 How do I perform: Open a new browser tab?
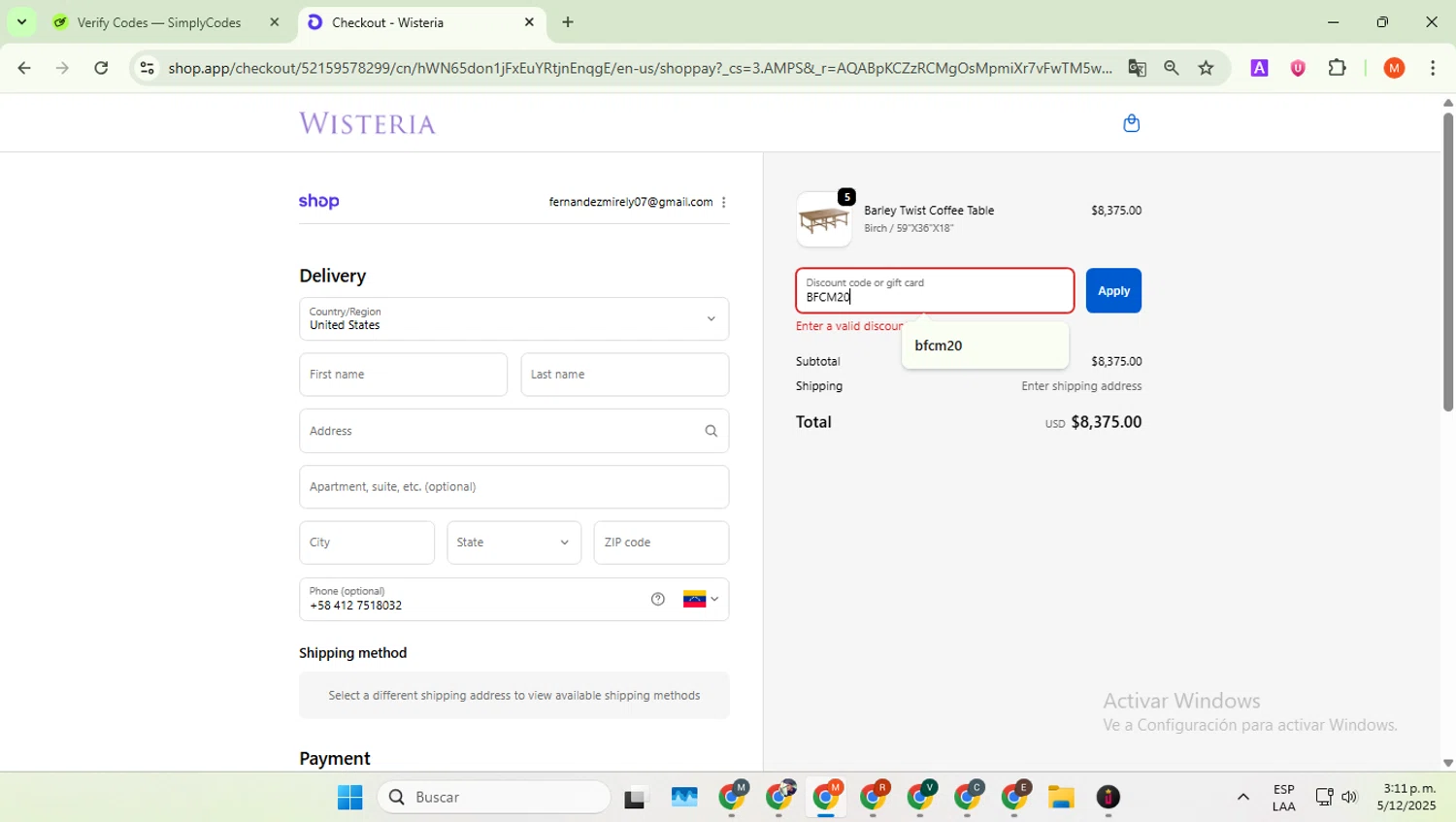coord(568,22)
